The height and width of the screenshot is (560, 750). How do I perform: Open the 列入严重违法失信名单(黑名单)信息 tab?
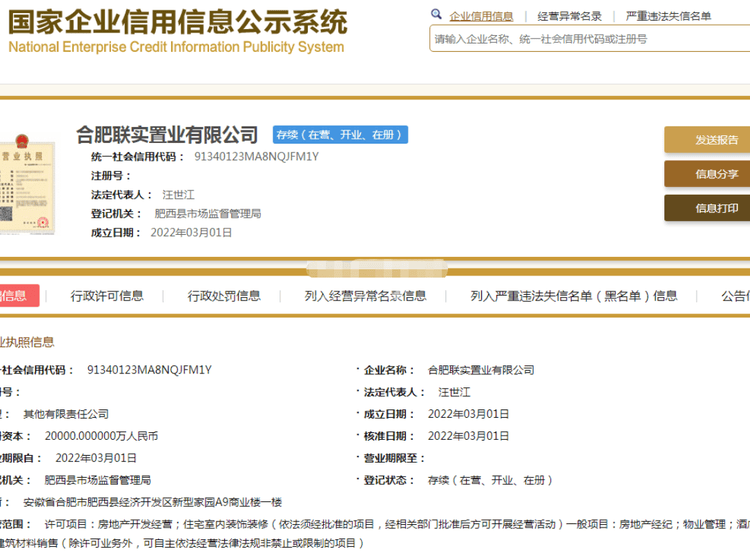click(x=574, y=296)
